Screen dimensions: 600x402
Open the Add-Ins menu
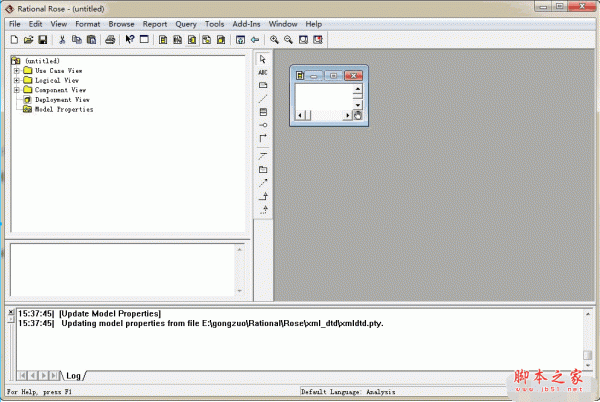tap(246, 24)
